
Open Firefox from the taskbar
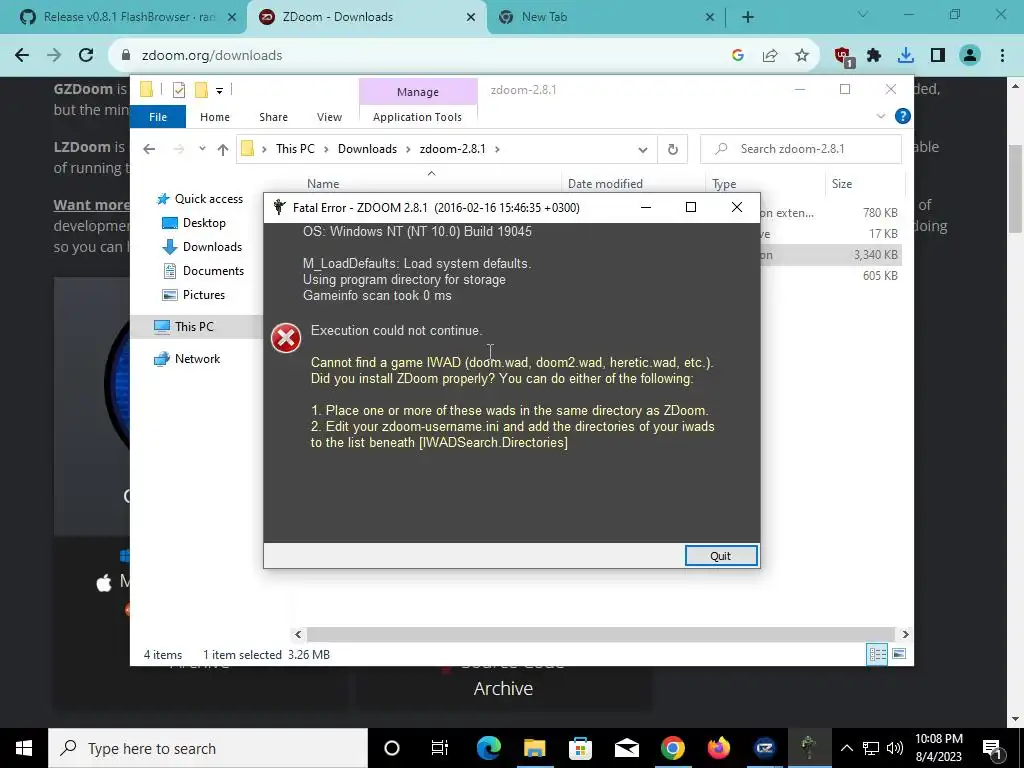click(718, 748)
